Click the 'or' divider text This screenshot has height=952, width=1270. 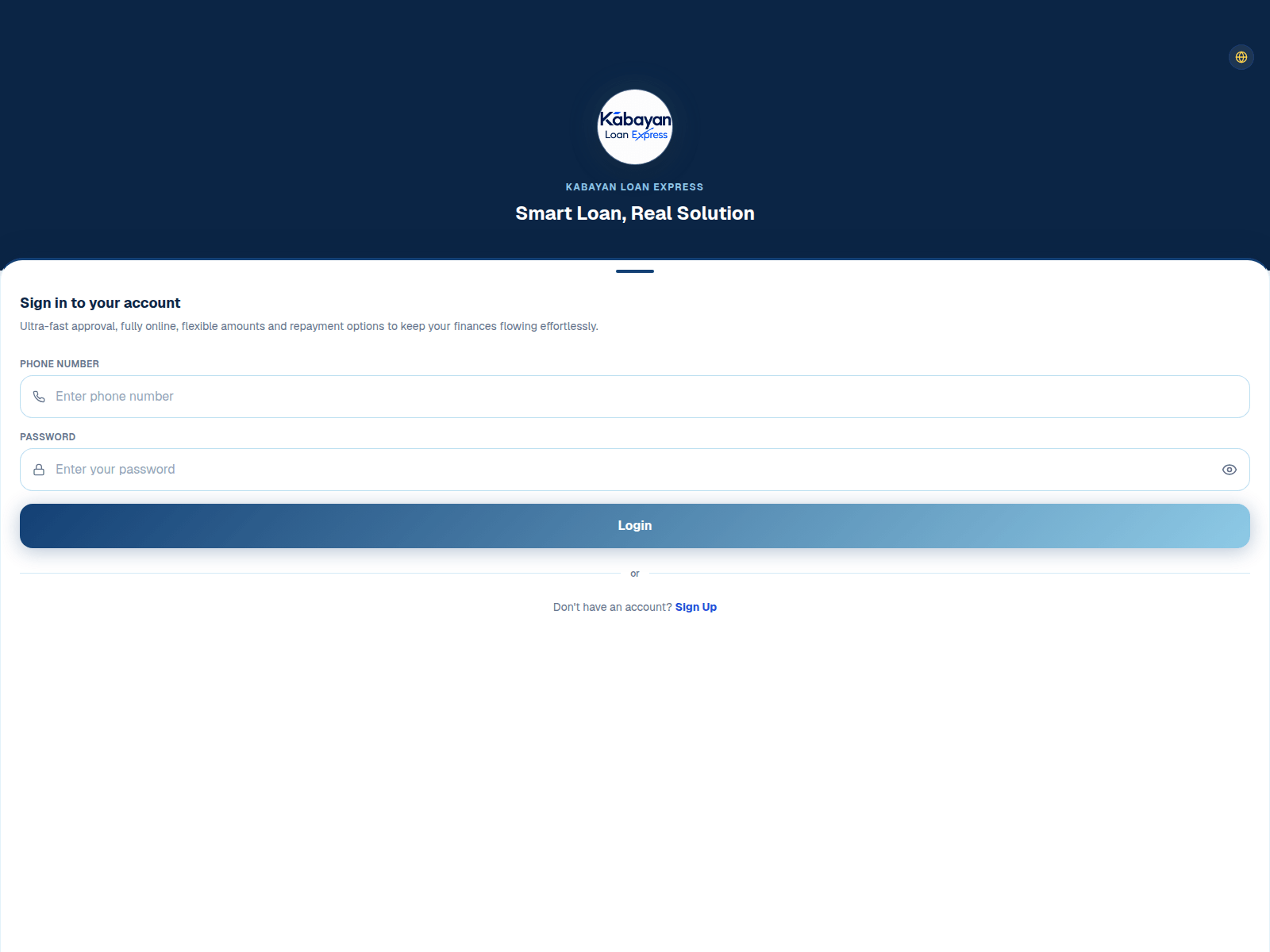635,574
